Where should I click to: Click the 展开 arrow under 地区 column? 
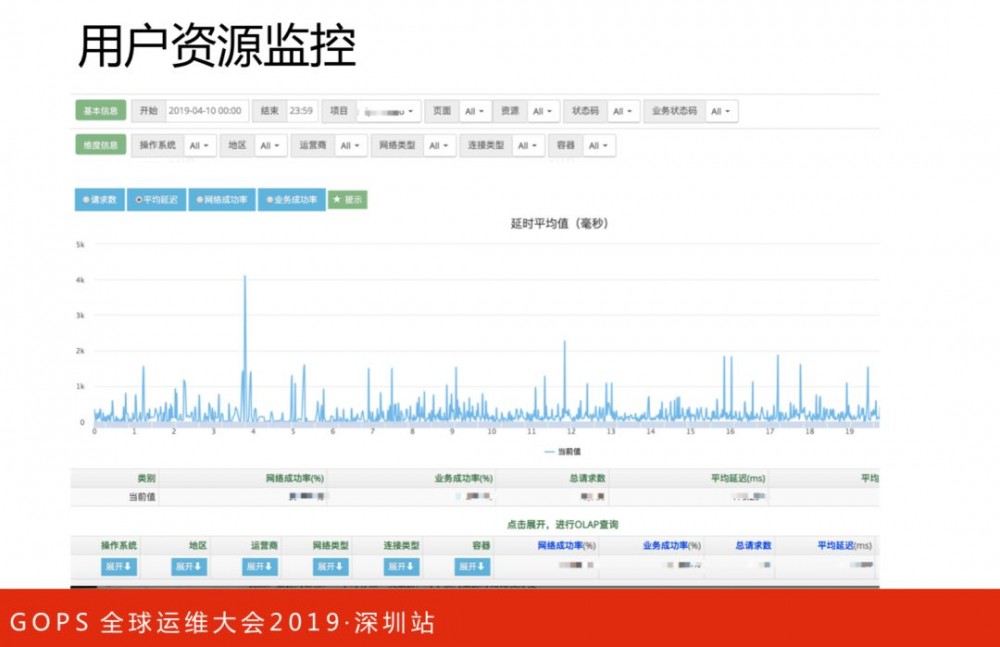190,568
